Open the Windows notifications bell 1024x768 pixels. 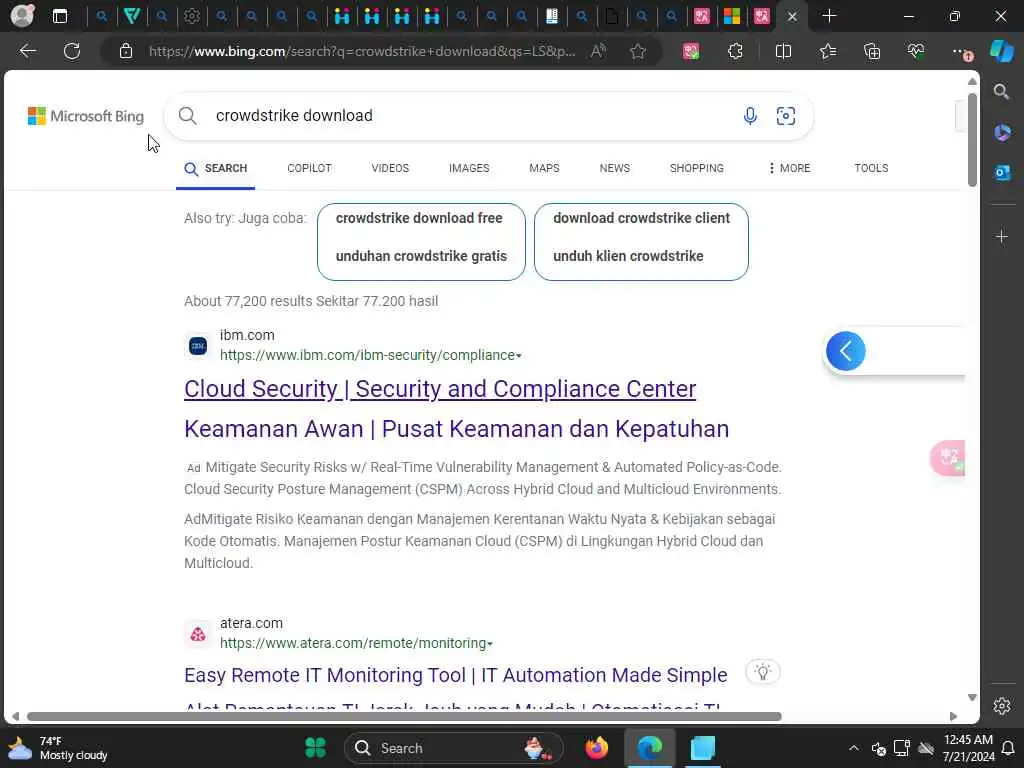pyautogui.click(x=1008, y=748)
